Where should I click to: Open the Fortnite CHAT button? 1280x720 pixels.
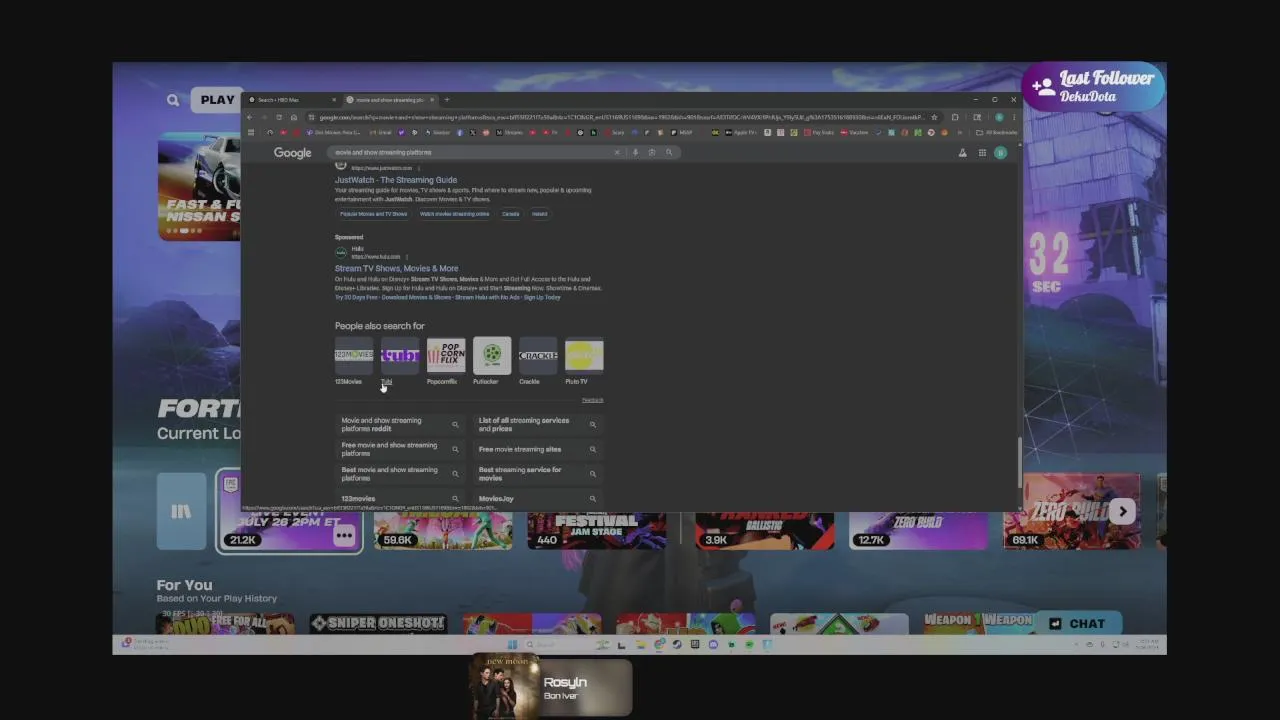pos(1078,623)
